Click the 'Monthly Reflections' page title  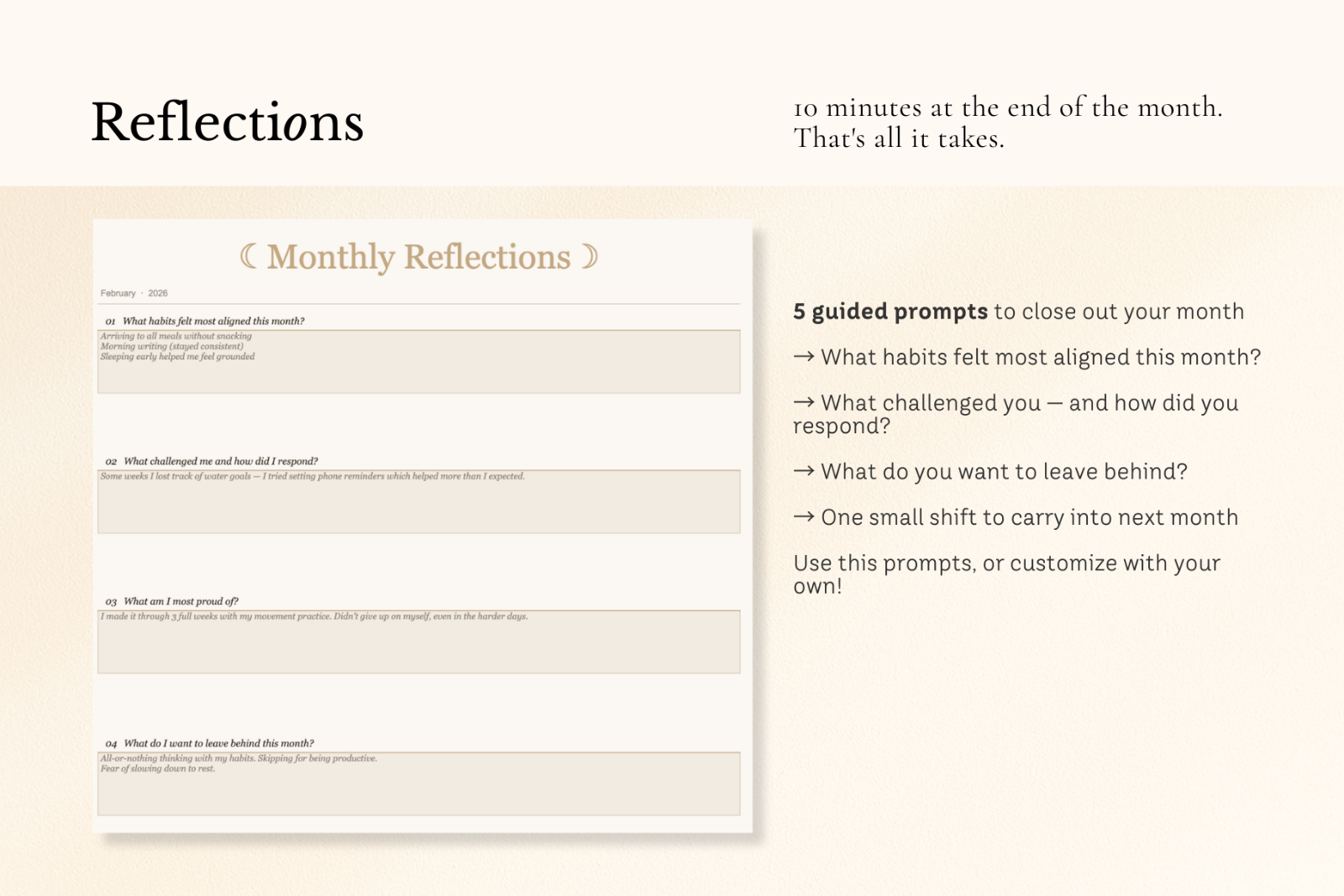click(x=418, y=257)
